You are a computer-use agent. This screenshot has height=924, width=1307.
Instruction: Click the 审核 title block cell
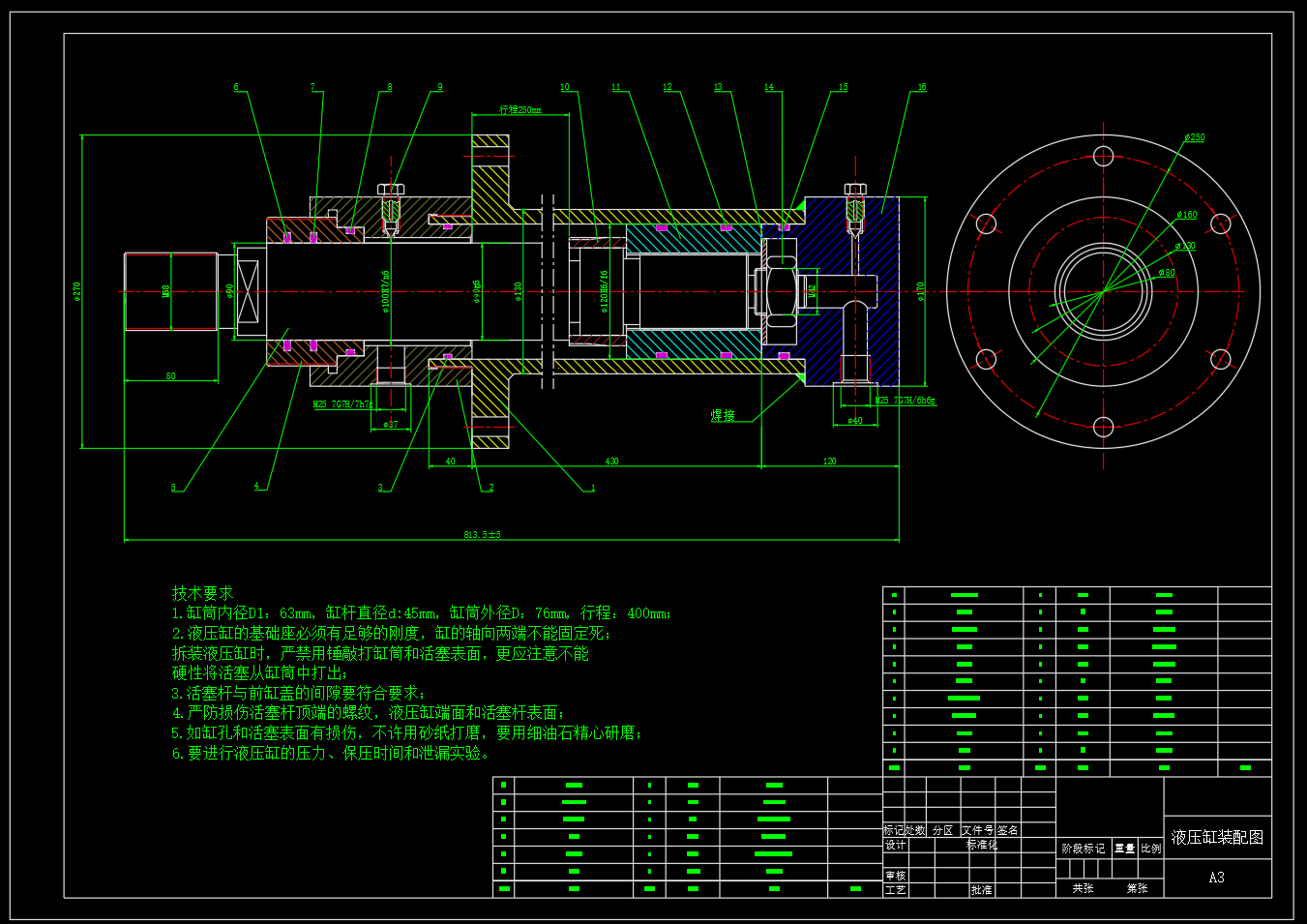click(x=896, y=876)
